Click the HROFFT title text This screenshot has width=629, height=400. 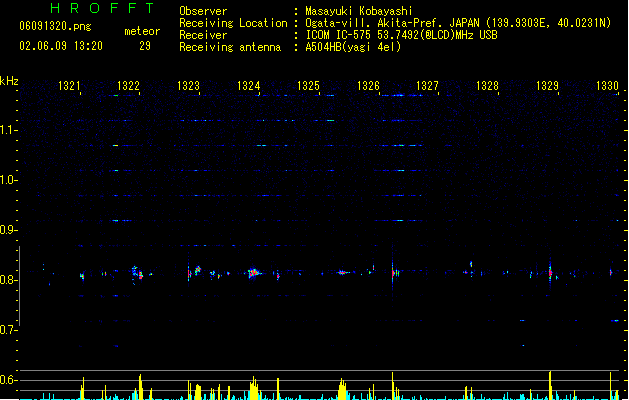click(102, 8)
